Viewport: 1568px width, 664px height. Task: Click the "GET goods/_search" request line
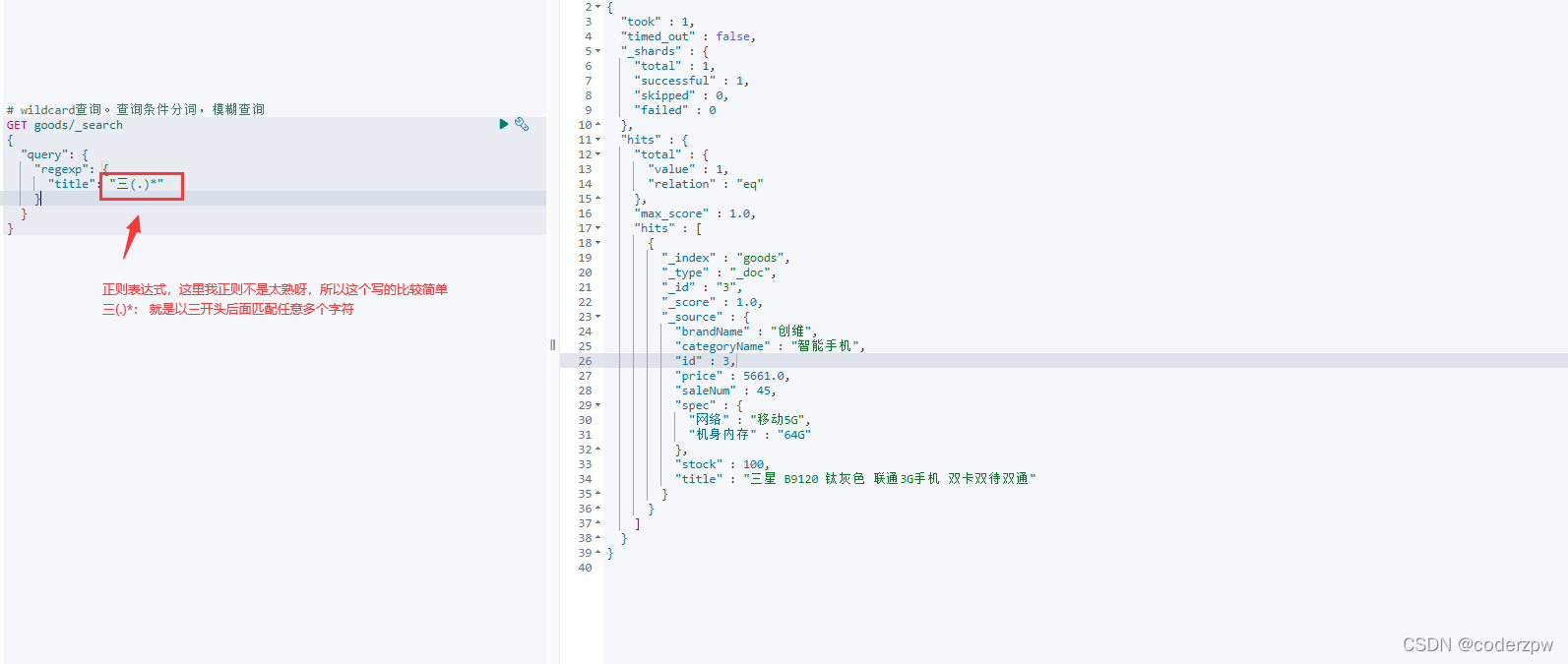(x=65, y=125)
